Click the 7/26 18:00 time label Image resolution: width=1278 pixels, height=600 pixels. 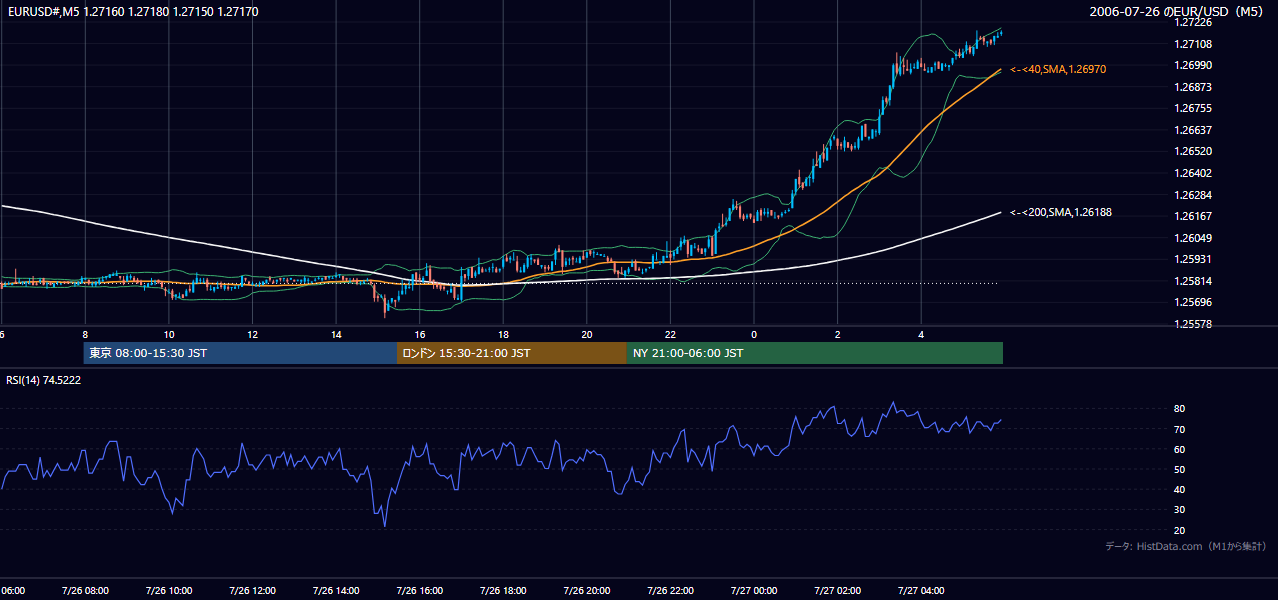(x=503, y=590)
